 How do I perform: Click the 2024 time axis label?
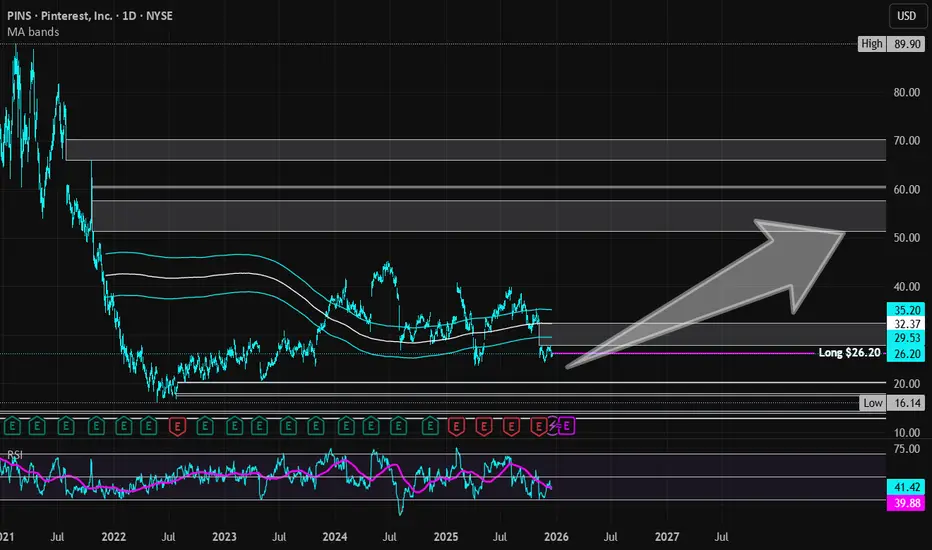tap(335, 537)
